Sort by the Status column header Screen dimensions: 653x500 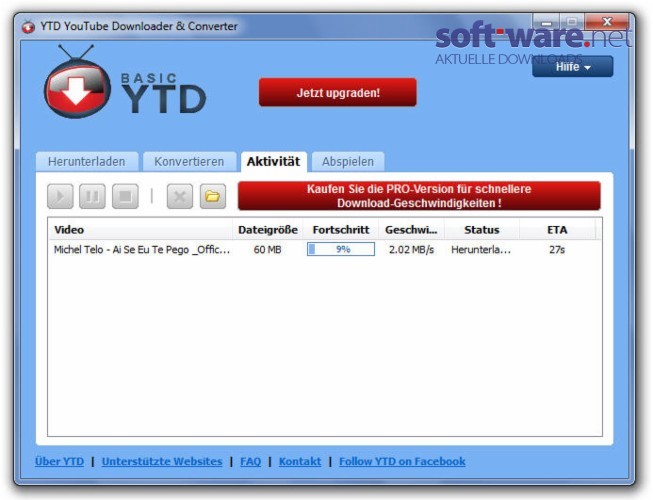click(482, 230)
